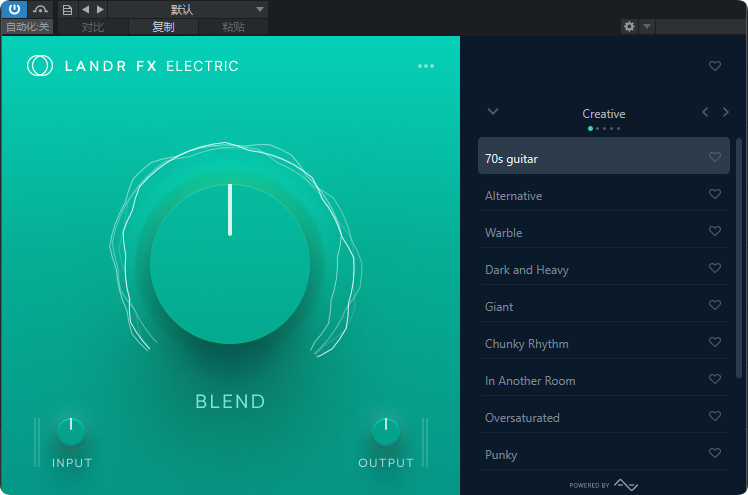Go to previous preset with left arrow
Screen dimensions: 748x495
coord(85,10)
